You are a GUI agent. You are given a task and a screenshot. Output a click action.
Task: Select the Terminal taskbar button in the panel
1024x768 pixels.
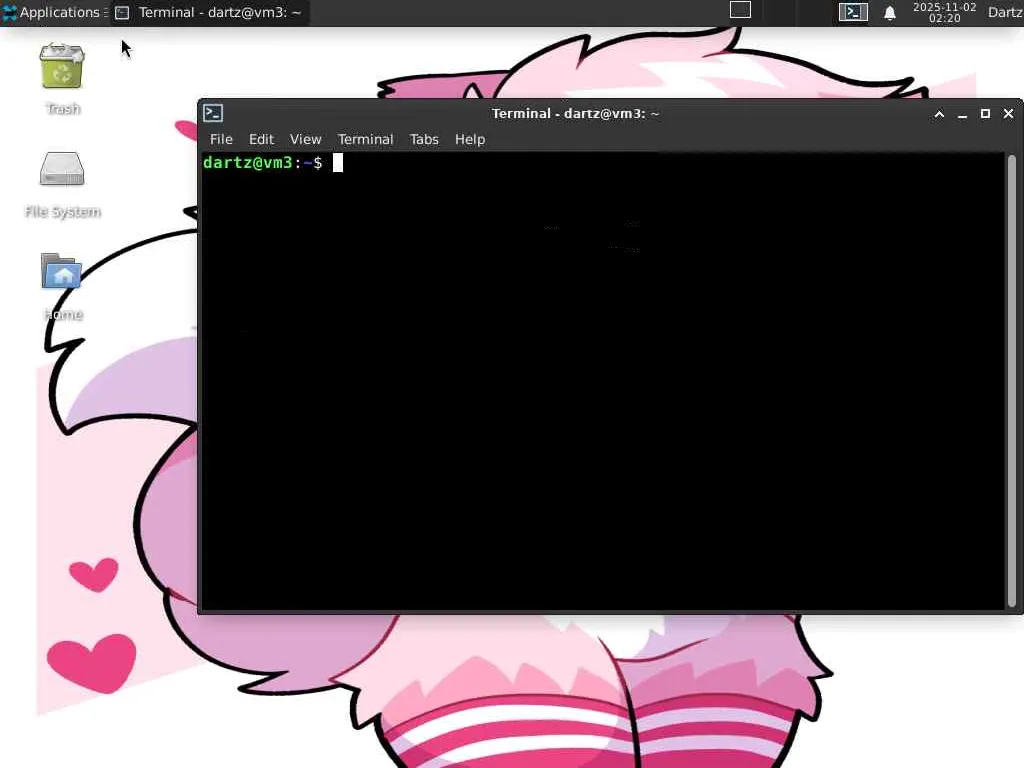[x=209, y=12]
